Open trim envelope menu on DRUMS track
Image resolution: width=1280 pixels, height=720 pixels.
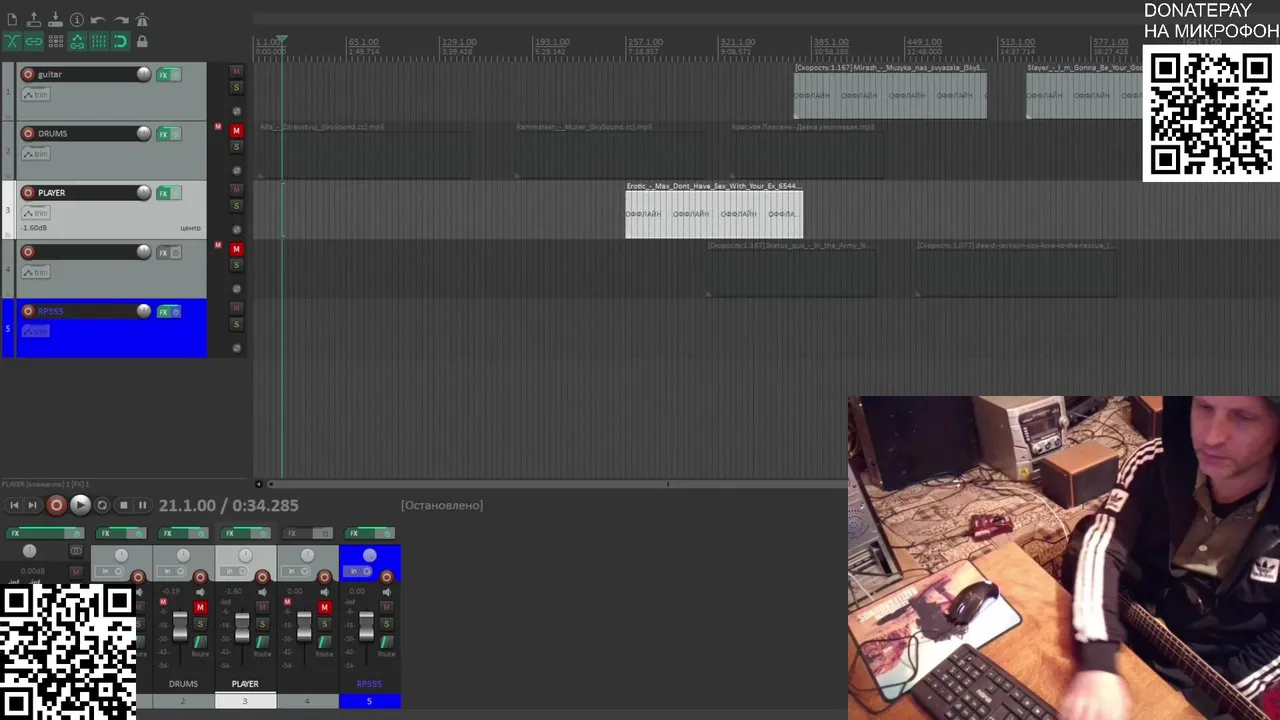tap(36, 154)
